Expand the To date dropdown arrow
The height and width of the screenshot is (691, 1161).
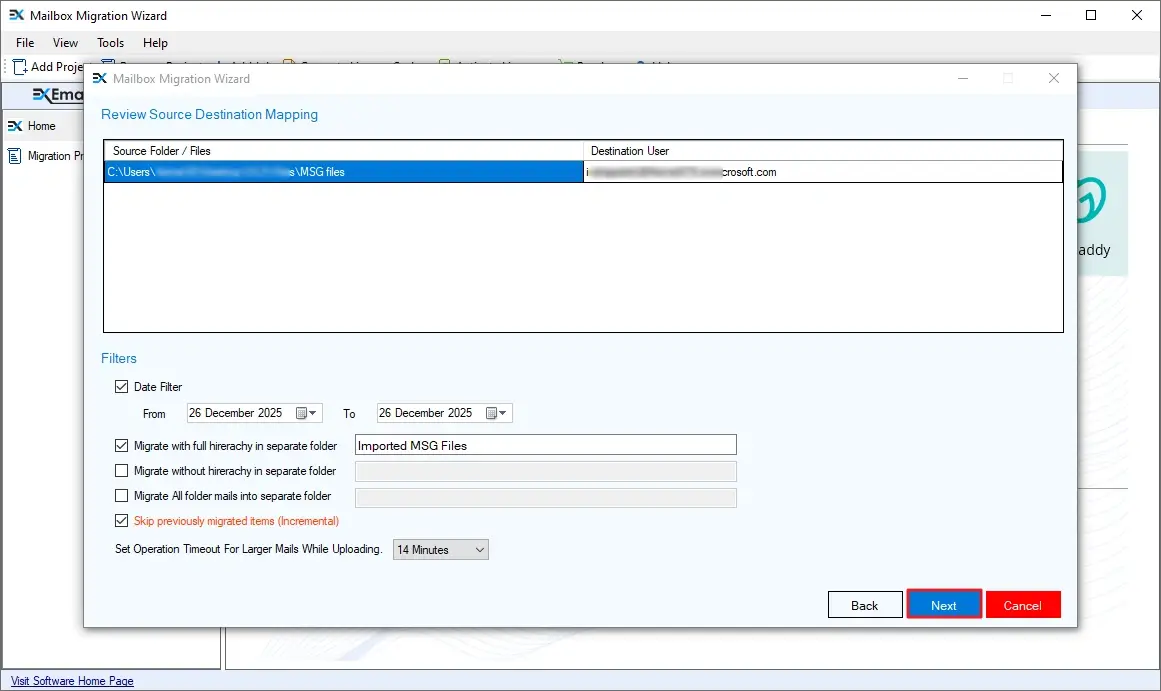pyautogui.click(x=503, y=412)
